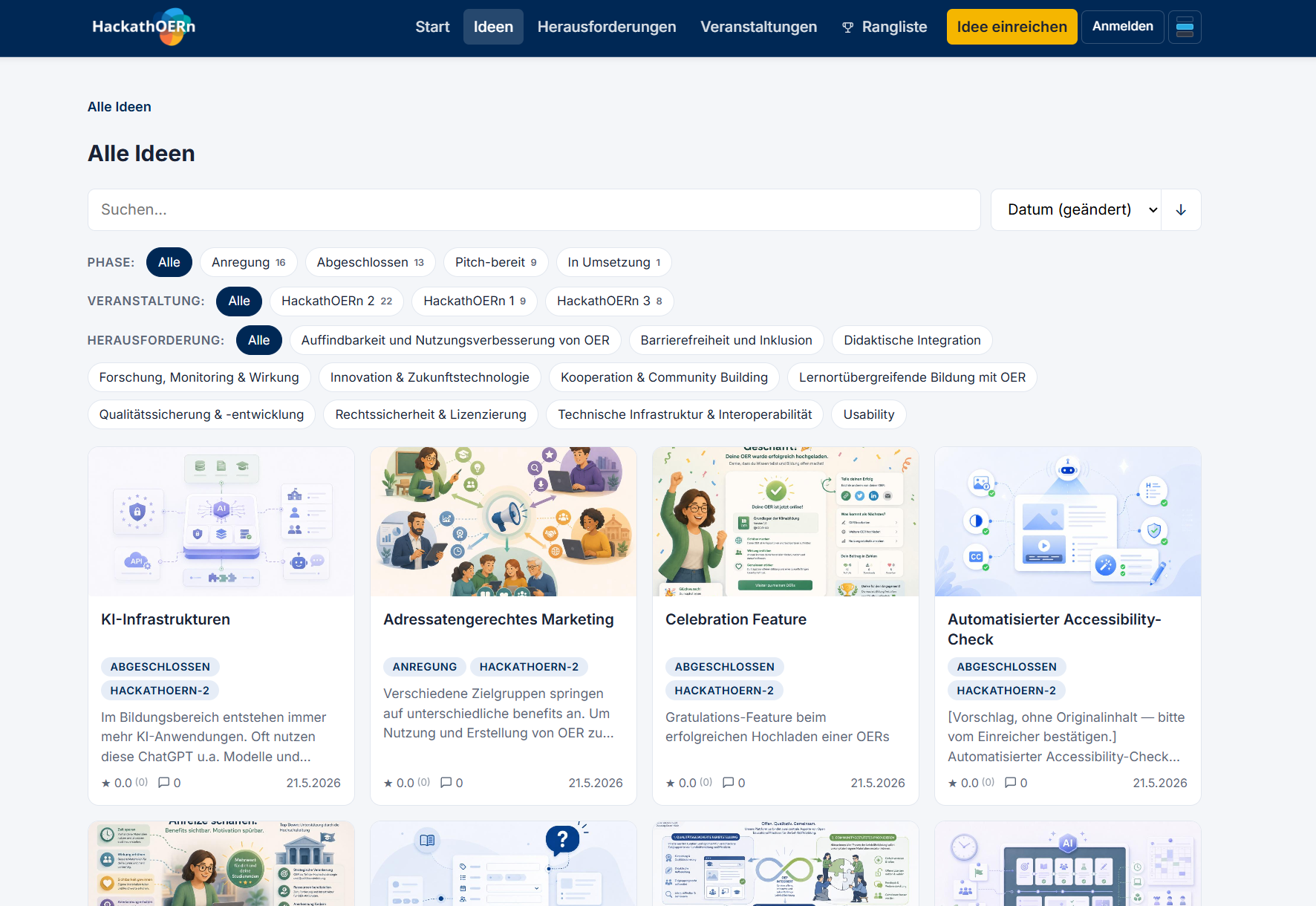
Task: Filter by Didaktische Integration challenge
Action: [912, 340]
